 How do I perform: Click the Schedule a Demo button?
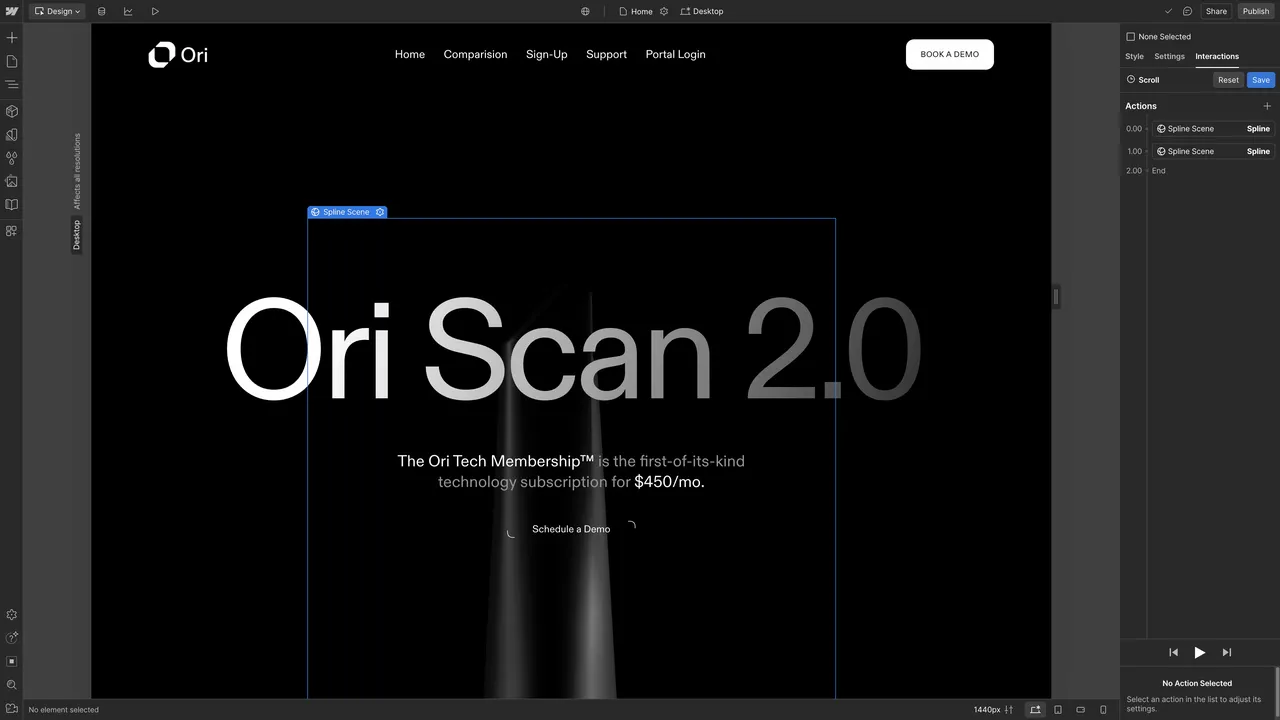pyautogui.click(x=571, y=529)
